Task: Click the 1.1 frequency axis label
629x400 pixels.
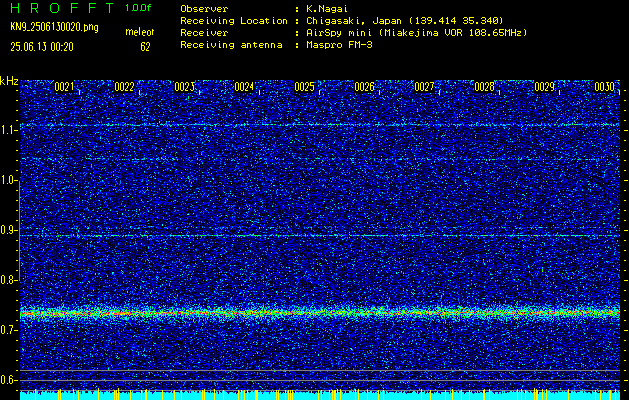Action: click(x=8, y=130)
